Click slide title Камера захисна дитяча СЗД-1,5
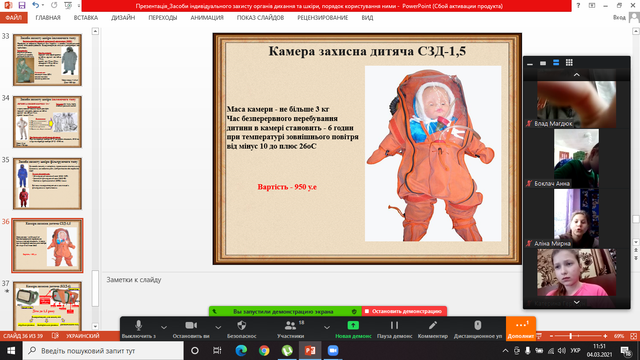 367,51
